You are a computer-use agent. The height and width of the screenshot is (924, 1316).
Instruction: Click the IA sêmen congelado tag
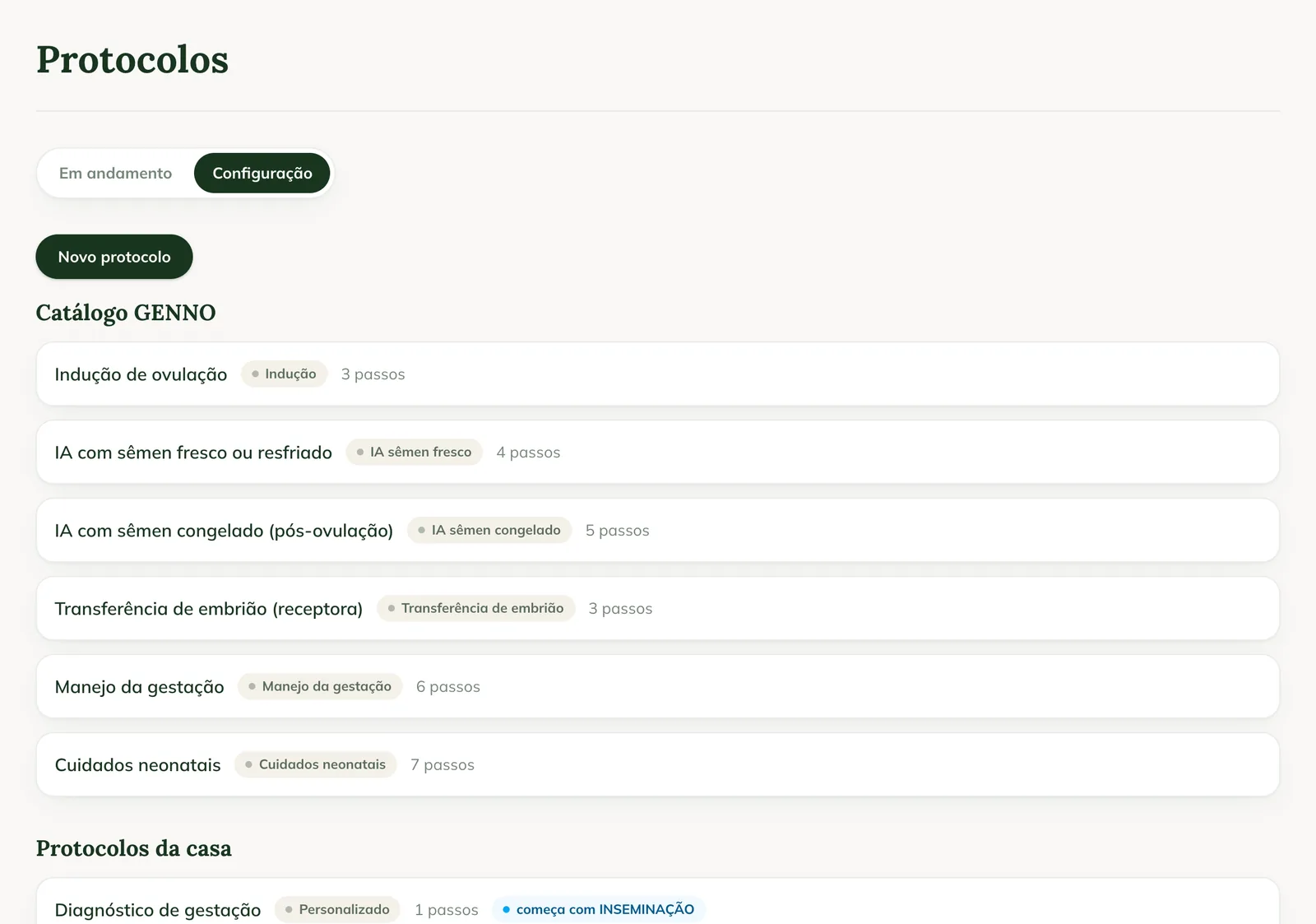489,530
